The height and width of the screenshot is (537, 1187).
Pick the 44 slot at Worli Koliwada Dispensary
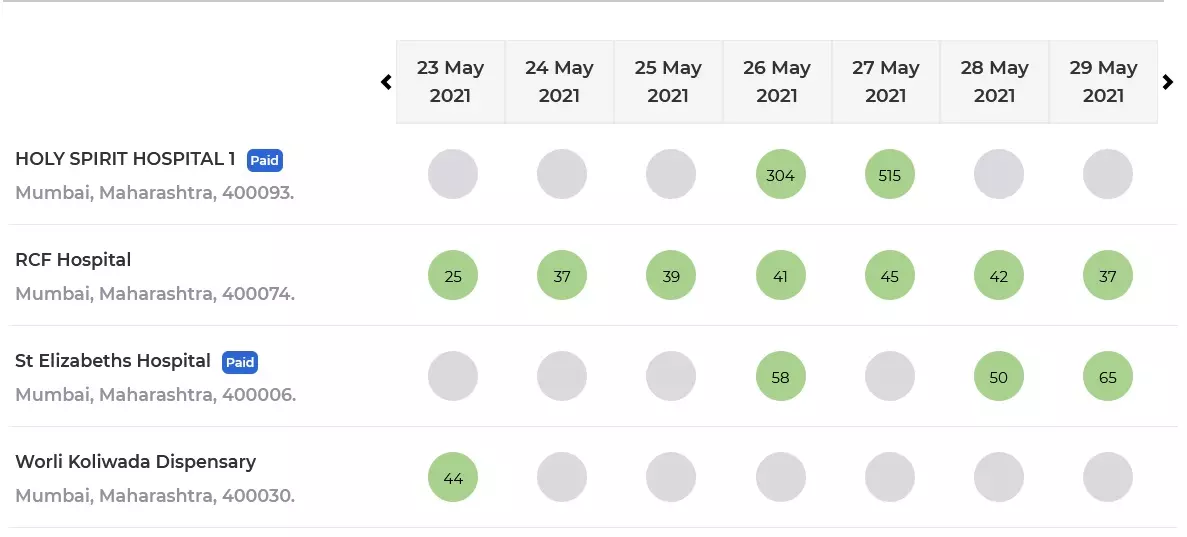(453, 477)
